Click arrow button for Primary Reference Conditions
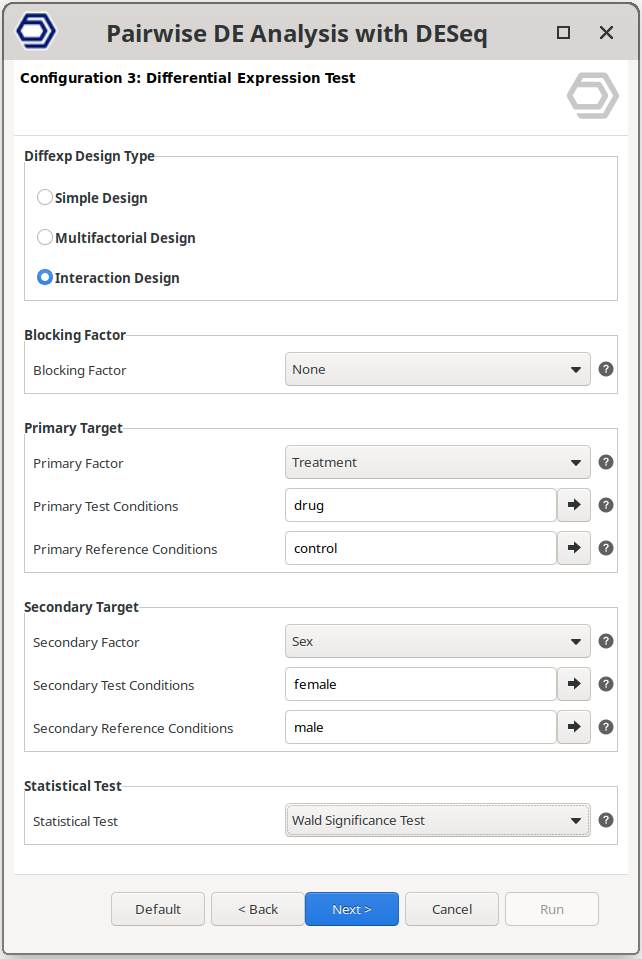Image resolution: width=642 pixels, height=959 pixels. pos(574,548)
